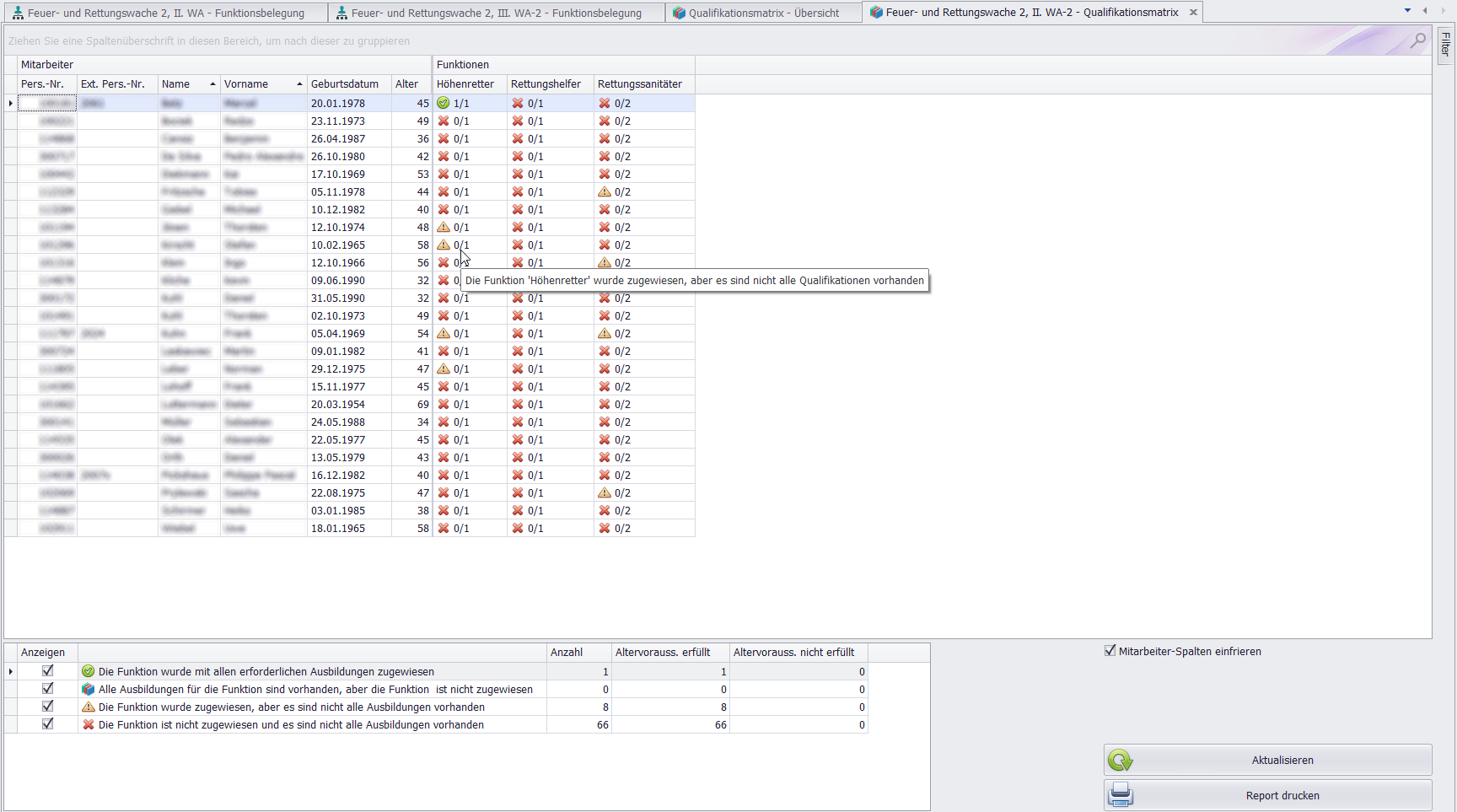Switch to 'Qualifikationsmatrix - Übersicht' tab

762,13
